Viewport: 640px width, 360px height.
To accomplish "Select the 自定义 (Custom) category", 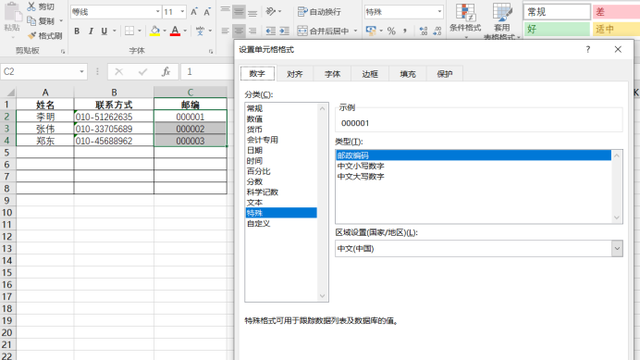I will [x=258, y=224].
